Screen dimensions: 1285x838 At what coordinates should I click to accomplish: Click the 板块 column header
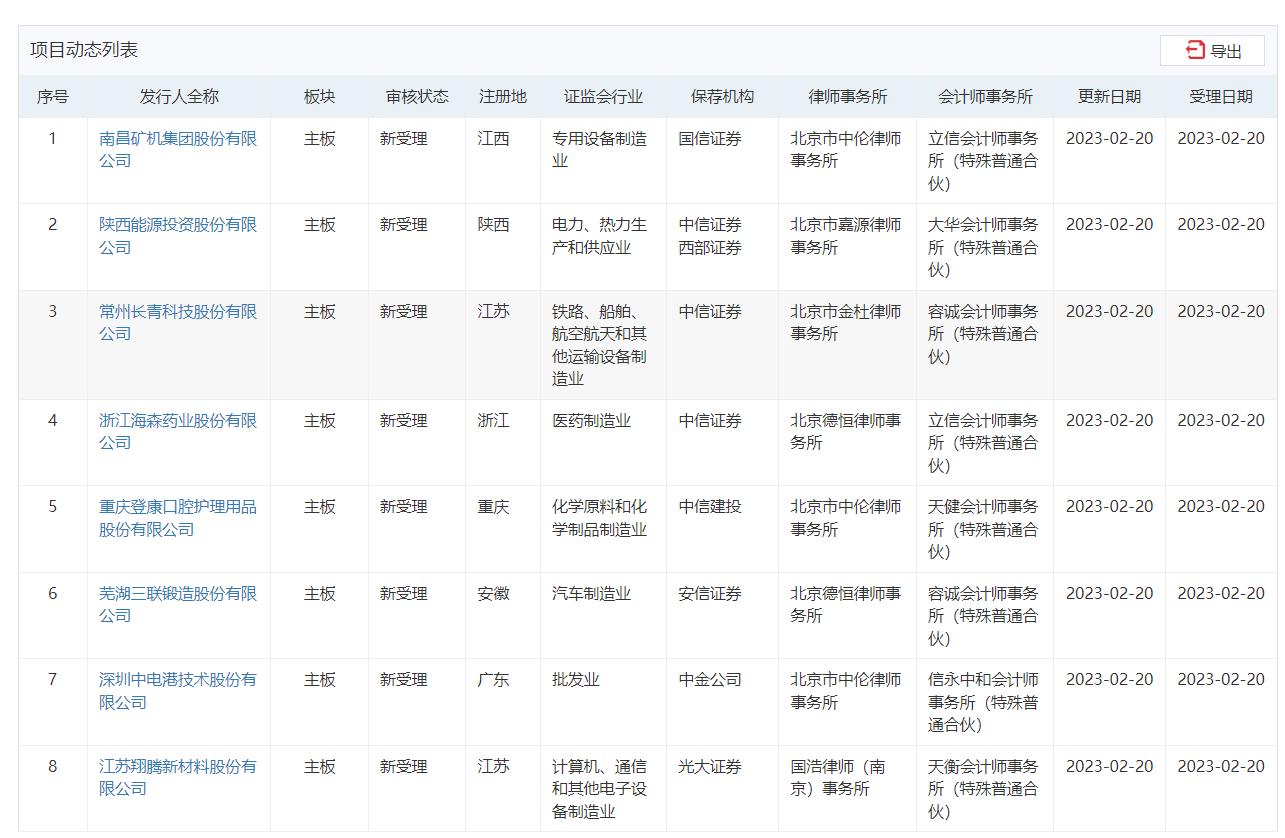click(320, 97)
